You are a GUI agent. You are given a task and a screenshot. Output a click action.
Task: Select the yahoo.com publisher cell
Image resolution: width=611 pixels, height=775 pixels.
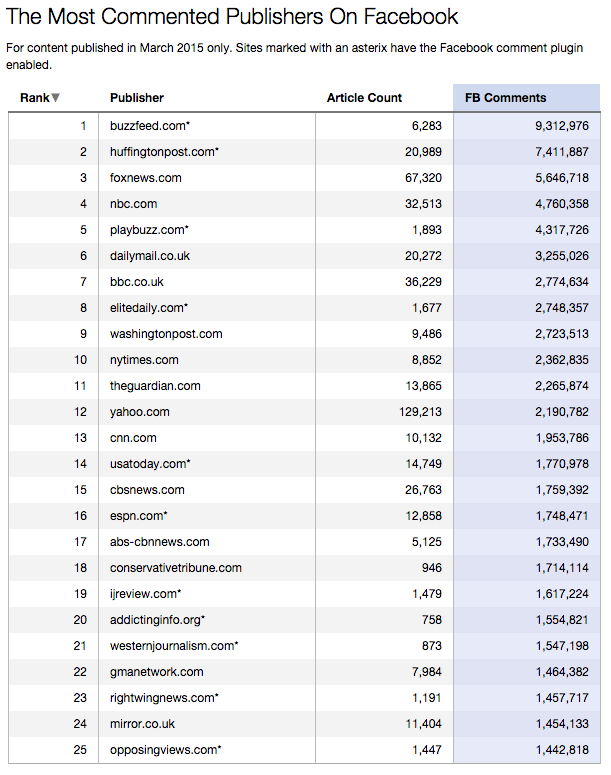tap(139, 412)
